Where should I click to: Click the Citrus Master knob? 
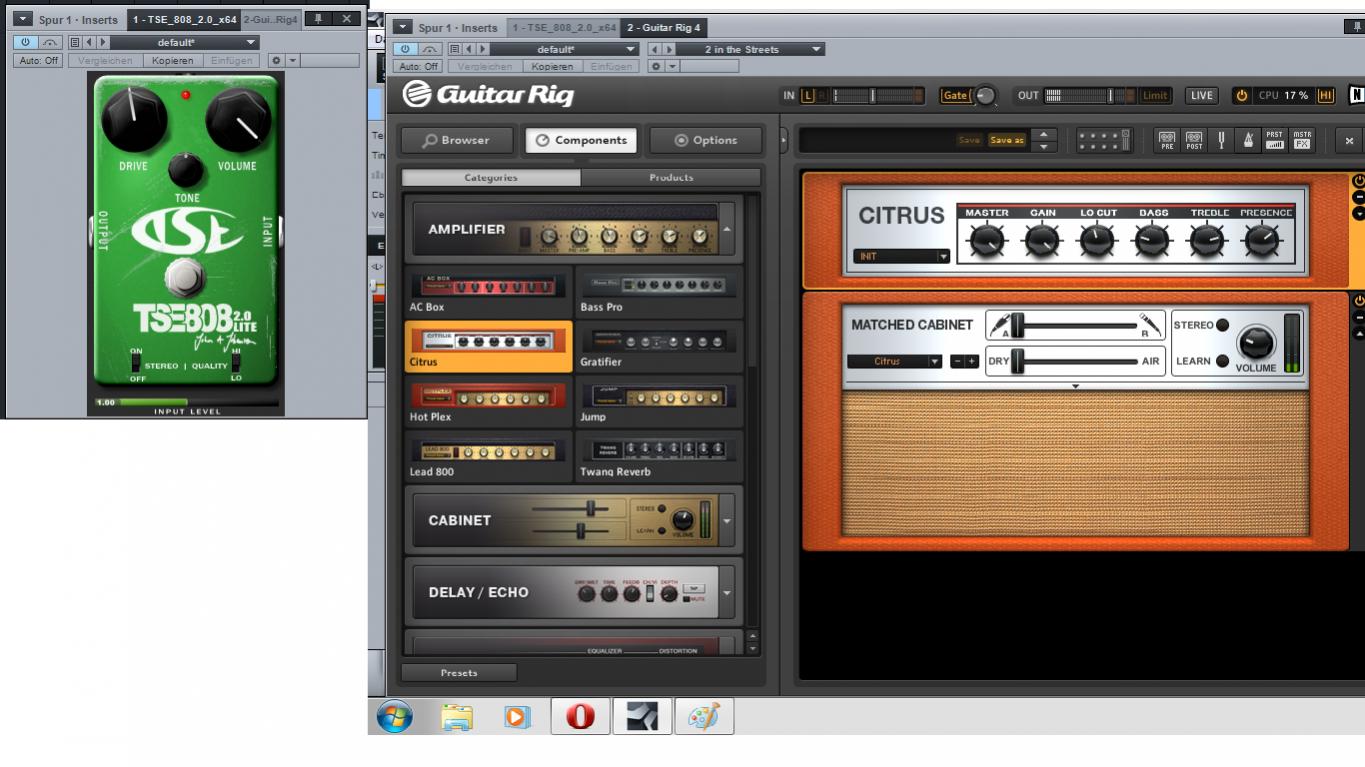pos(987,240)
